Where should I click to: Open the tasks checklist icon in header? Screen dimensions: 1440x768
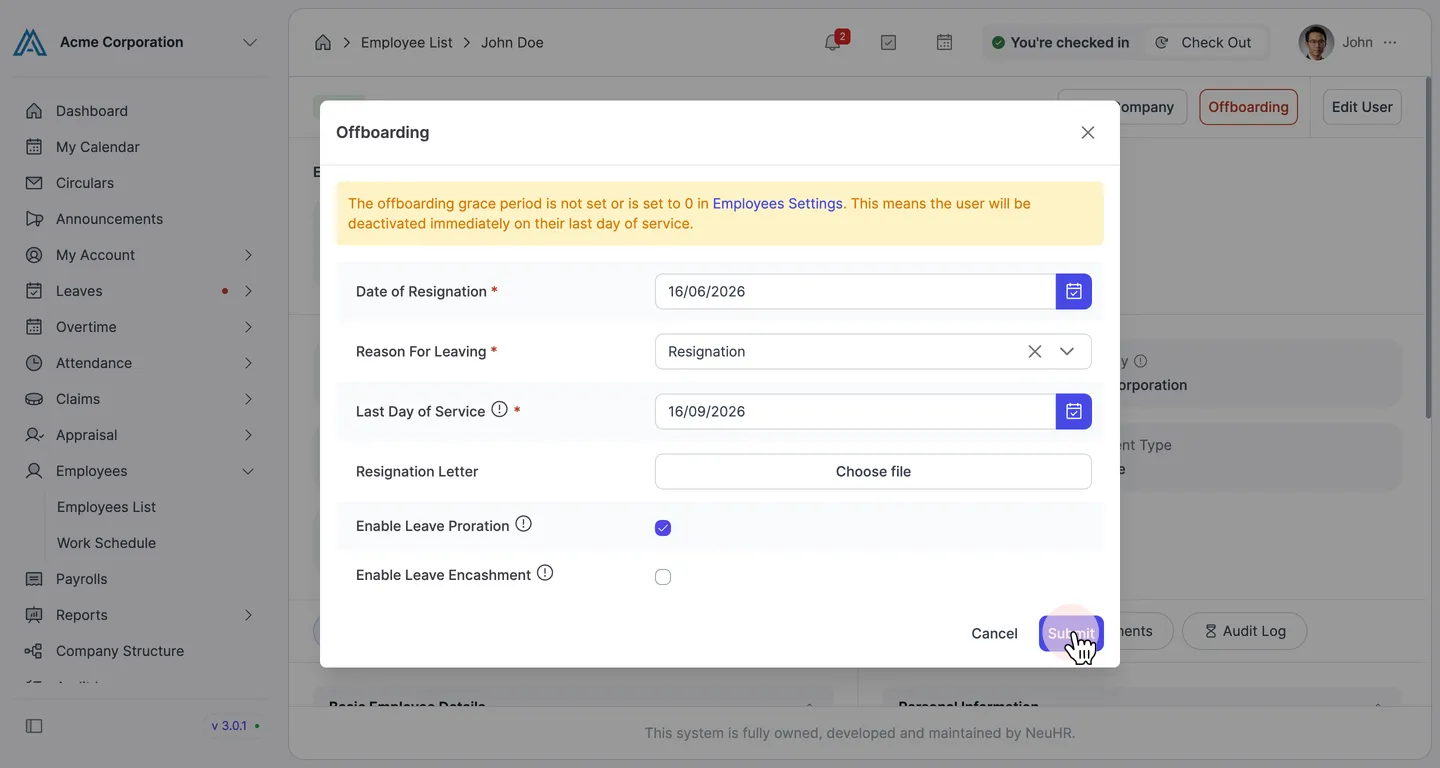pyautogui.click(x=888, y=43)
